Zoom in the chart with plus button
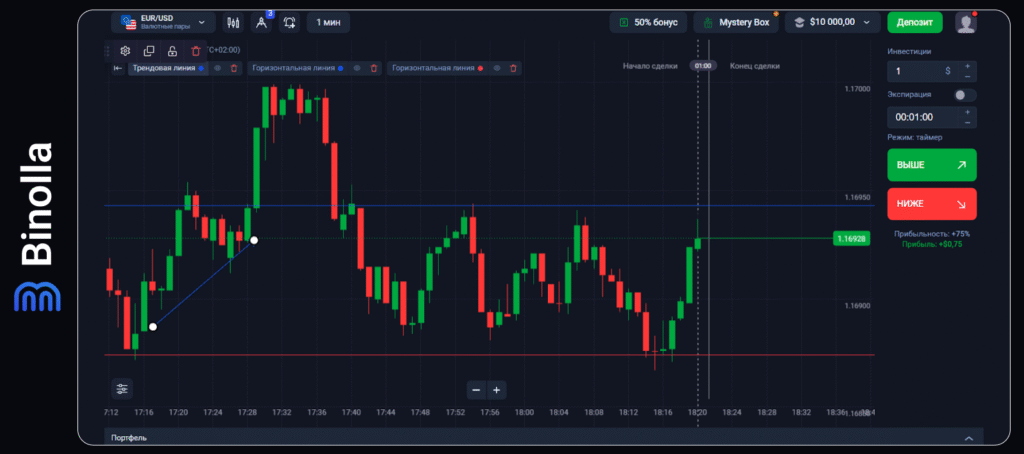Screen dimensions: 1024x454 (x=496, y=389)
